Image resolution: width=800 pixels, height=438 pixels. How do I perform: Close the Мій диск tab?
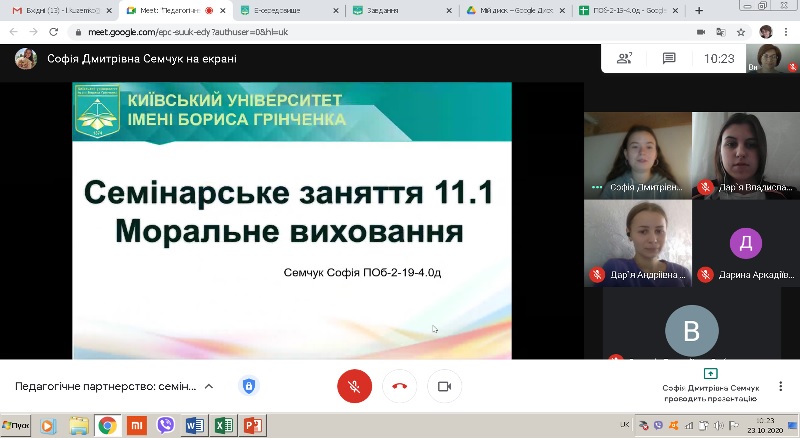tap(562, 10)
